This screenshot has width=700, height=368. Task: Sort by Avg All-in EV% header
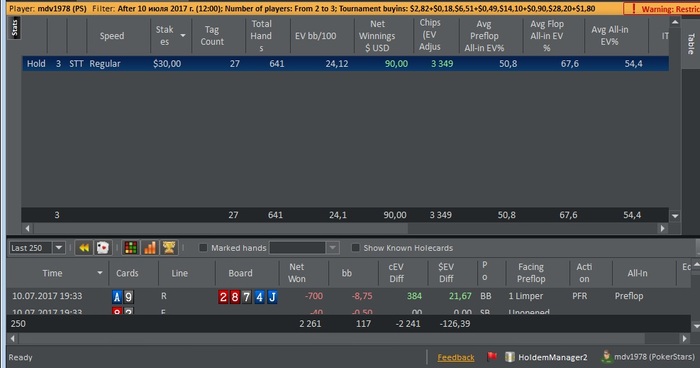609,36
